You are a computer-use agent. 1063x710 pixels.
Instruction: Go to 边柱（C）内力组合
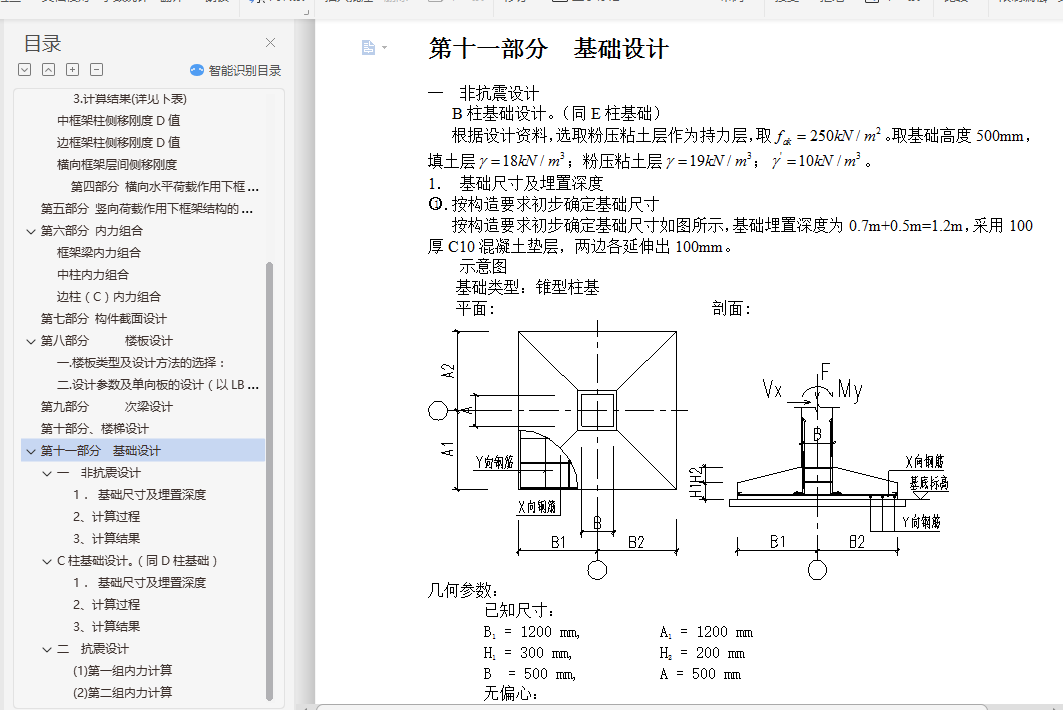(109, 296)
